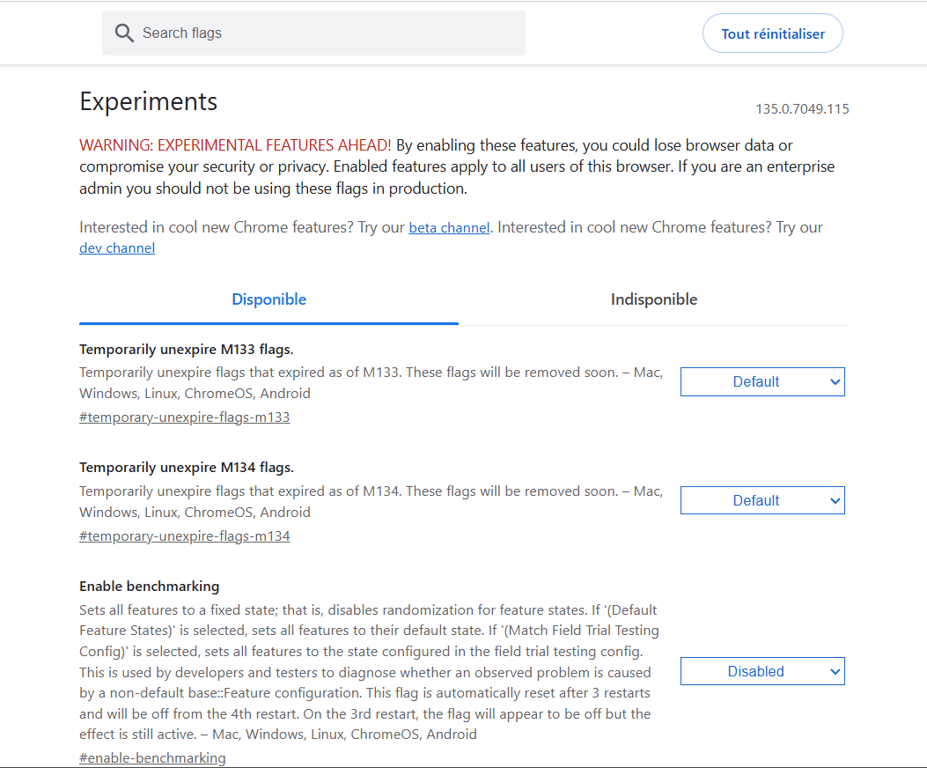Open the dropdown for Temporarily unexpire M133 flags
The height and width of the screenshot is (768, 927).
762,381
